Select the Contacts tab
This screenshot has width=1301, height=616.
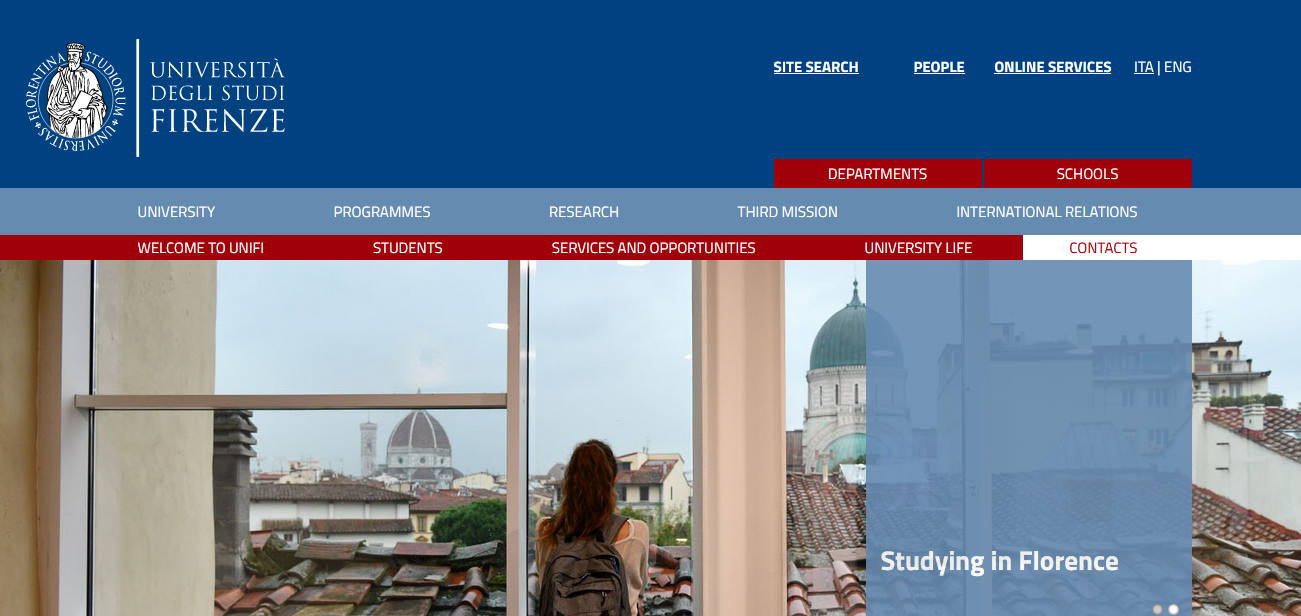[1103, 248]
